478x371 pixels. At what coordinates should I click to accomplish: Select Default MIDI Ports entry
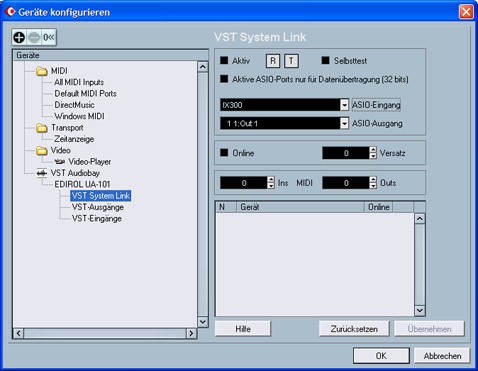pos(85,93)
